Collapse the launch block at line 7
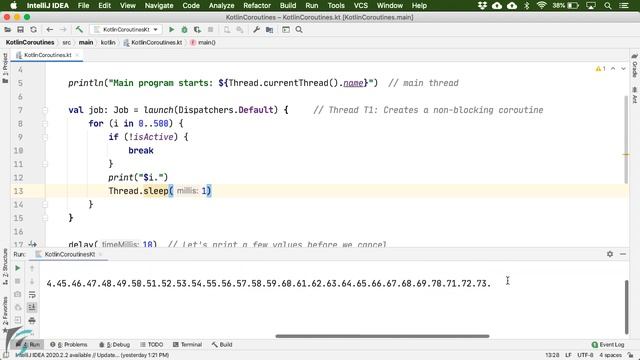This screenshot has width=640, height=360. [x=45, y=110]
